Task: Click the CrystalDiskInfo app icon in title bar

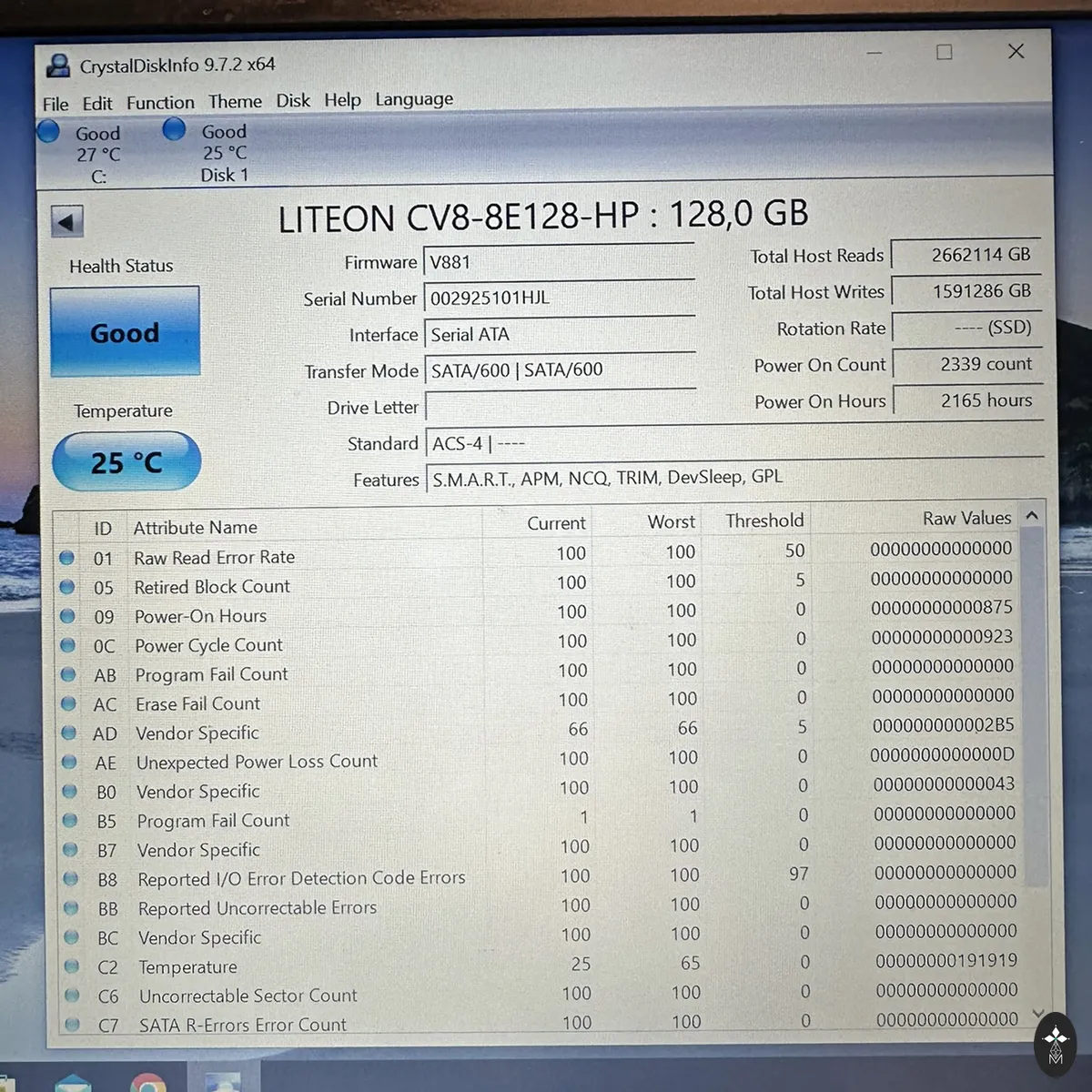Action: pyautogui.click(x=58, y=66)
